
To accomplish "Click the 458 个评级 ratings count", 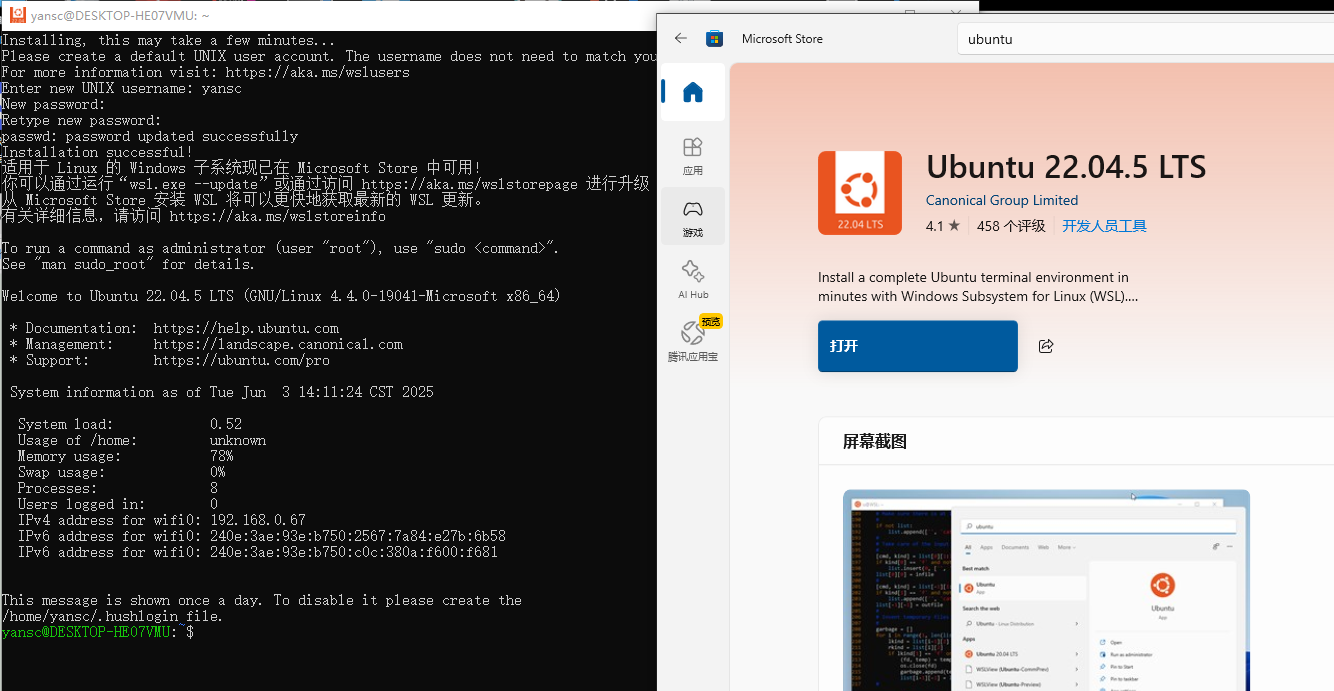I will 1011,226.
